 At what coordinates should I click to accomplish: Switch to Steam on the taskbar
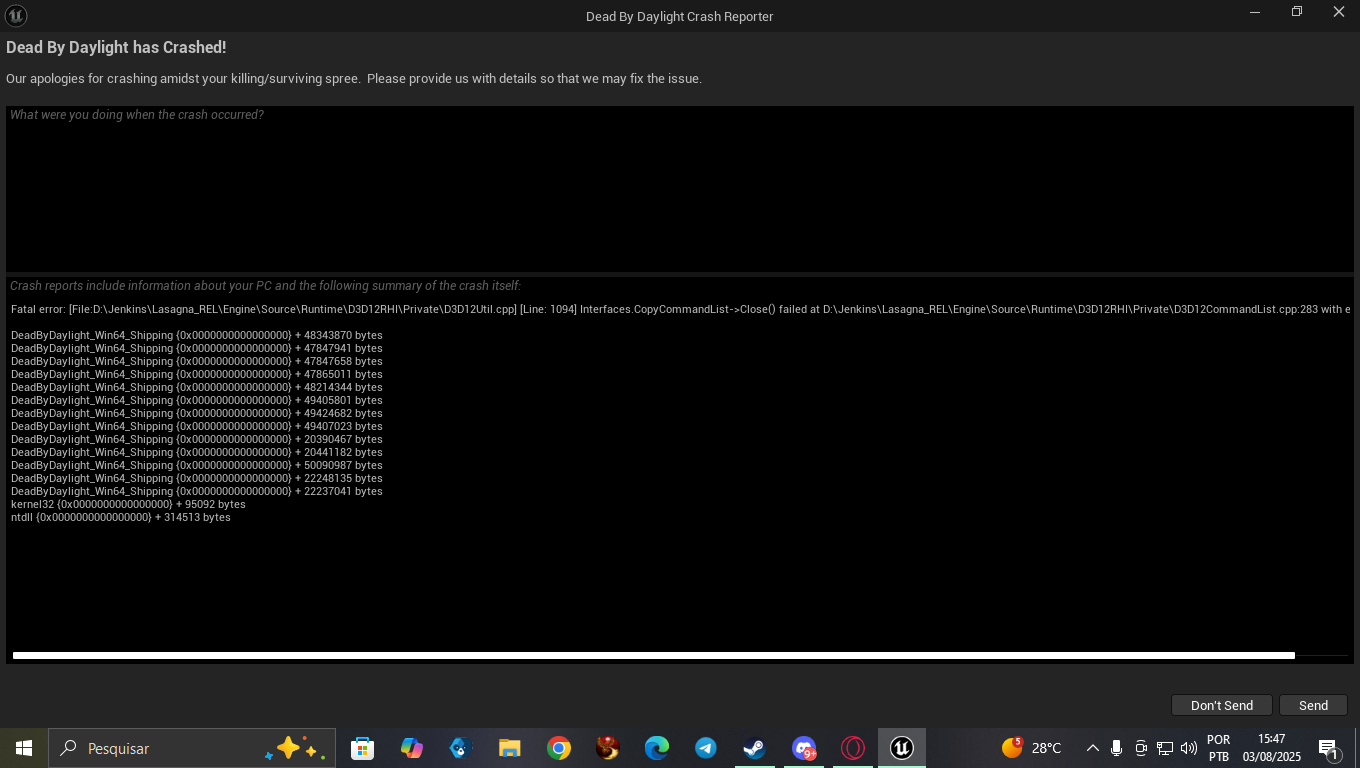[x=755, y=748]
